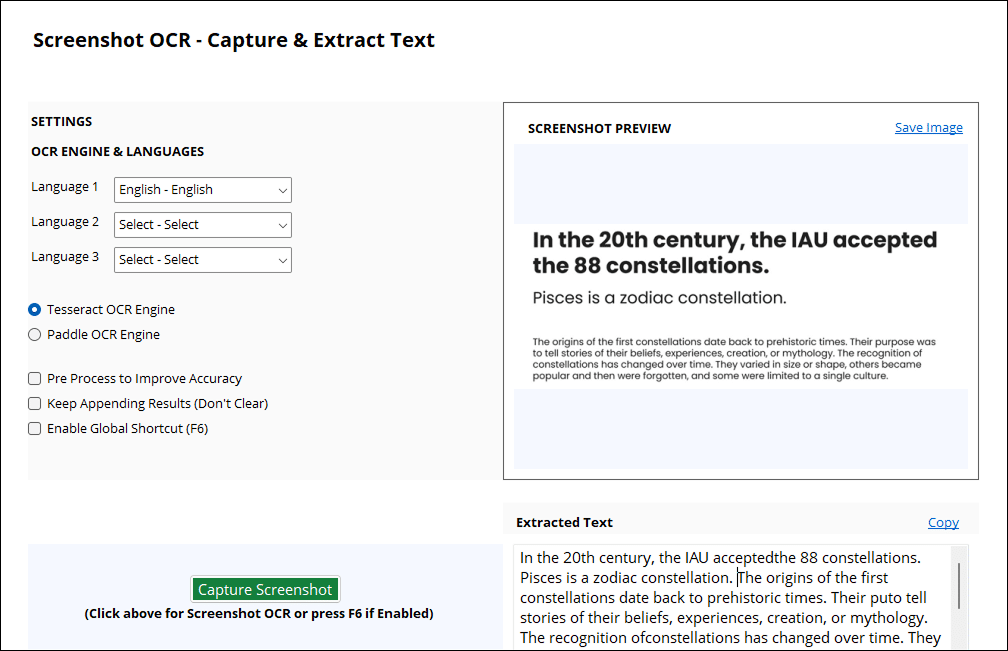1008x651 pixels.
Task: Expand the Language 3 Select dropdown
Action: pos(202,260)
